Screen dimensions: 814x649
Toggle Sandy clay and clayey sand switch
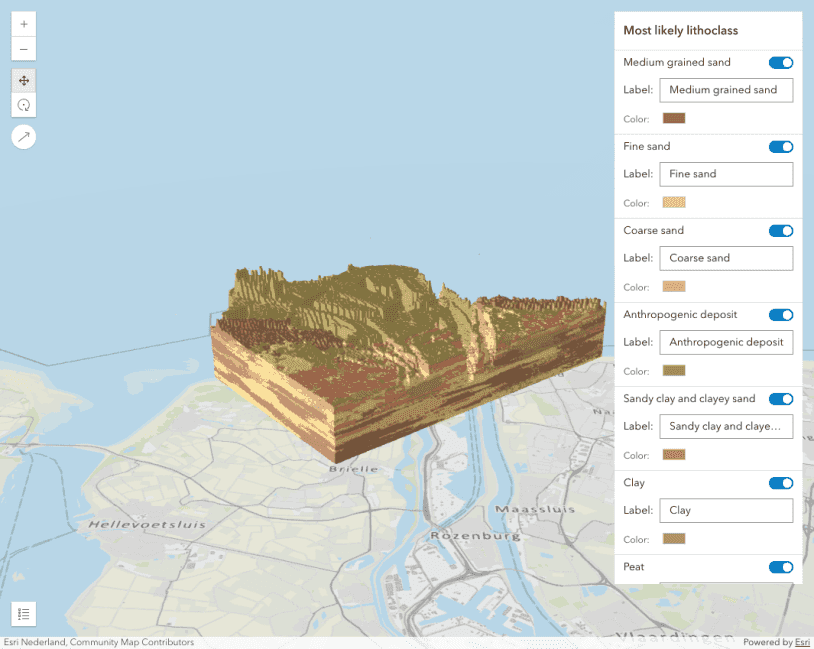click(780, 399)
